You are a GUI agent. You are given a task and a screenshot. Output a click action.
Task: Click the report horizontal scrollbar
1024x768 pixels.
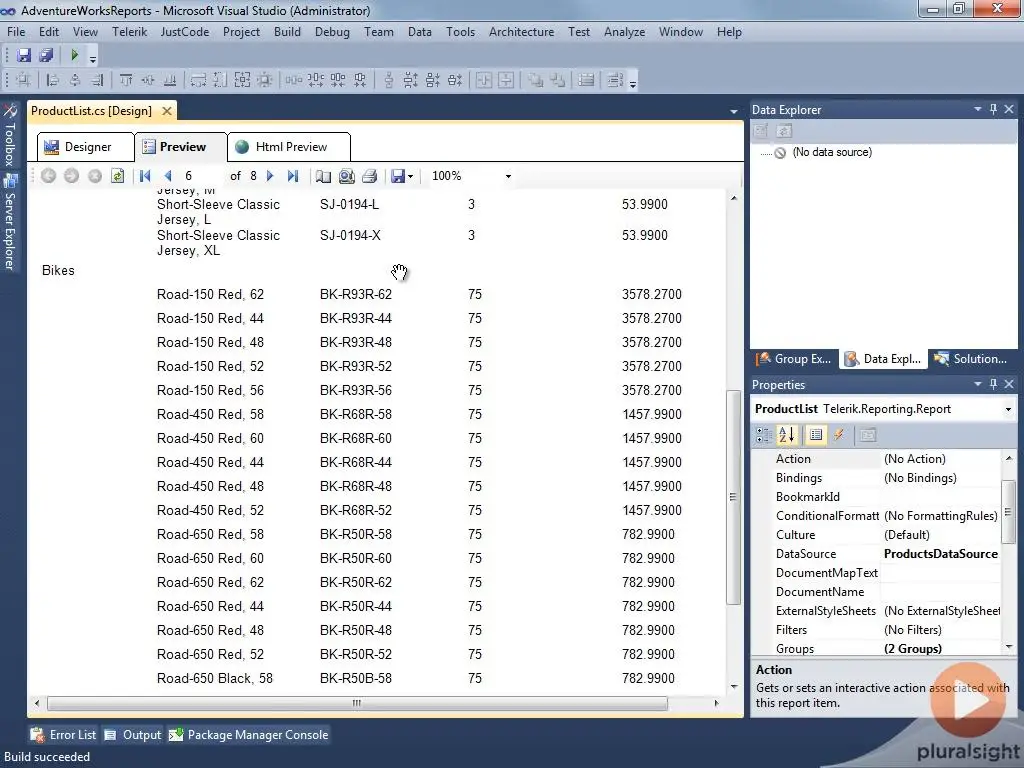pos(357,703)
